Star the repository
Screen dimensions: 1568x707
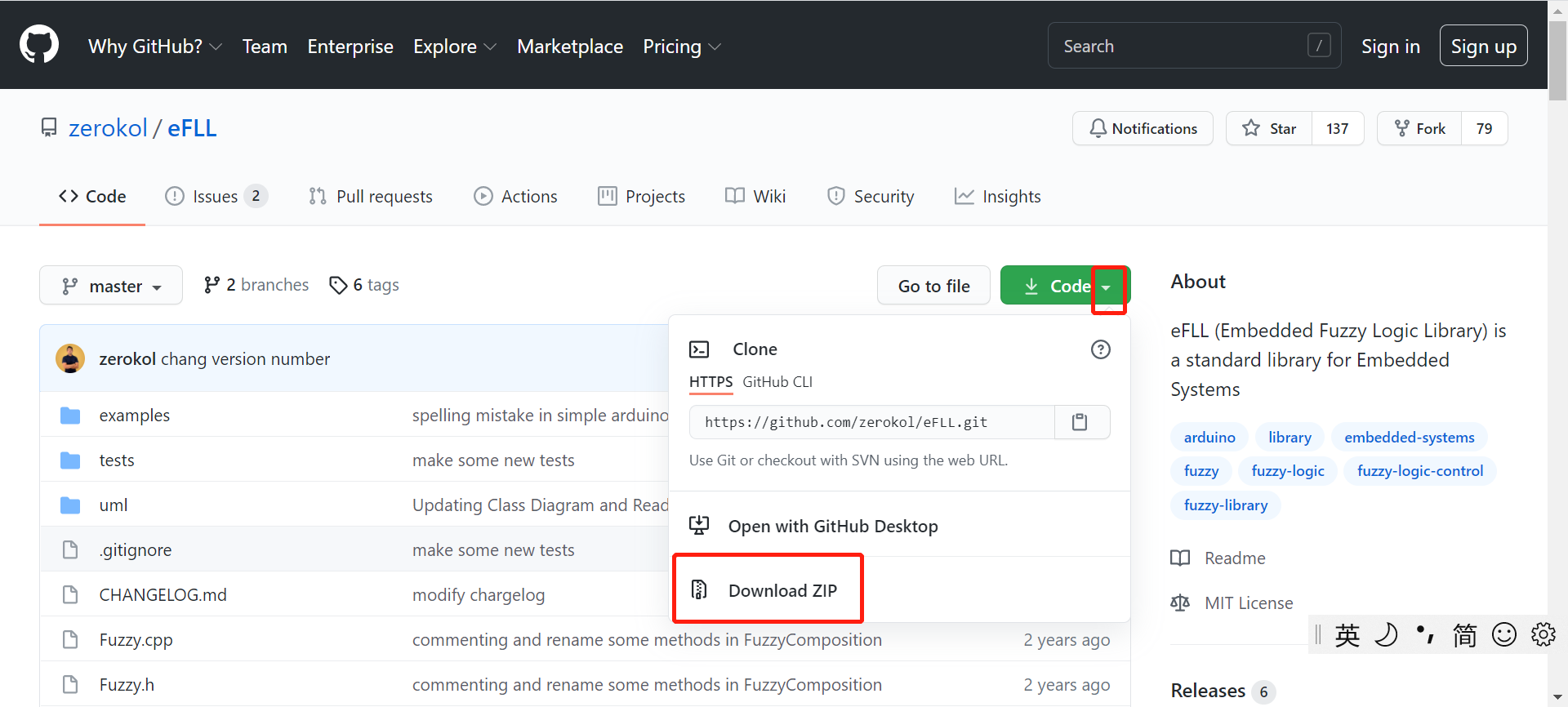[x=1269, y=128]
